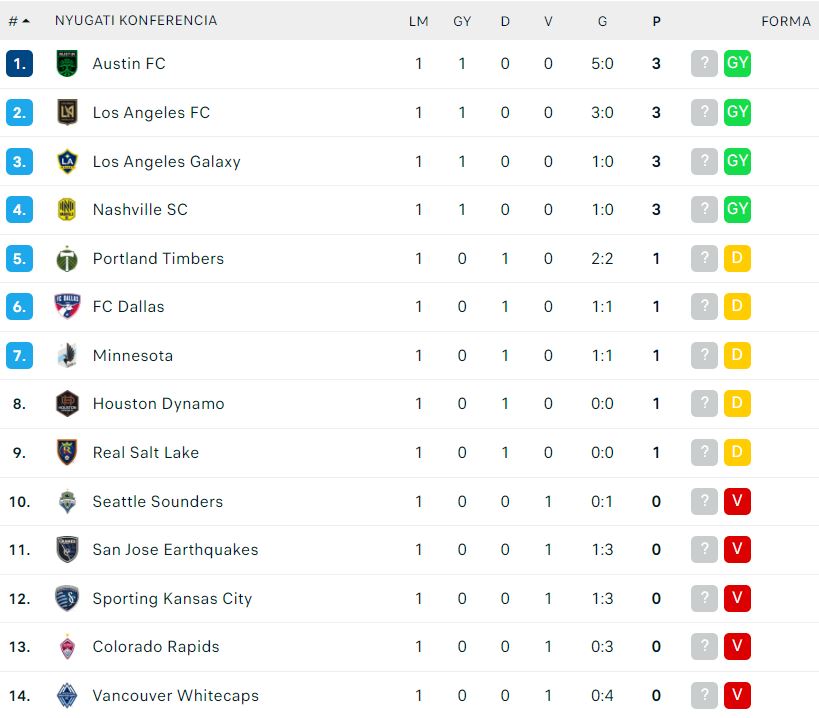Click Sporting Kansas City red V badge

(x=737, y=598)
